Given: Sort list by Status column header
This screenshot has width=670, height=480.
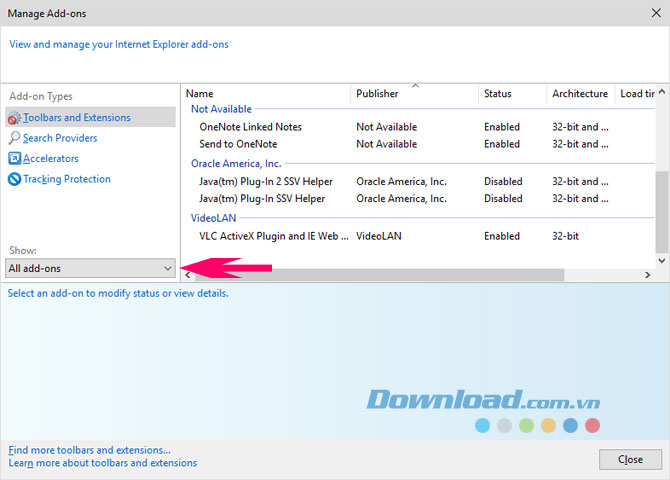Looking at the screenshot, I should (x=512, y=94).
